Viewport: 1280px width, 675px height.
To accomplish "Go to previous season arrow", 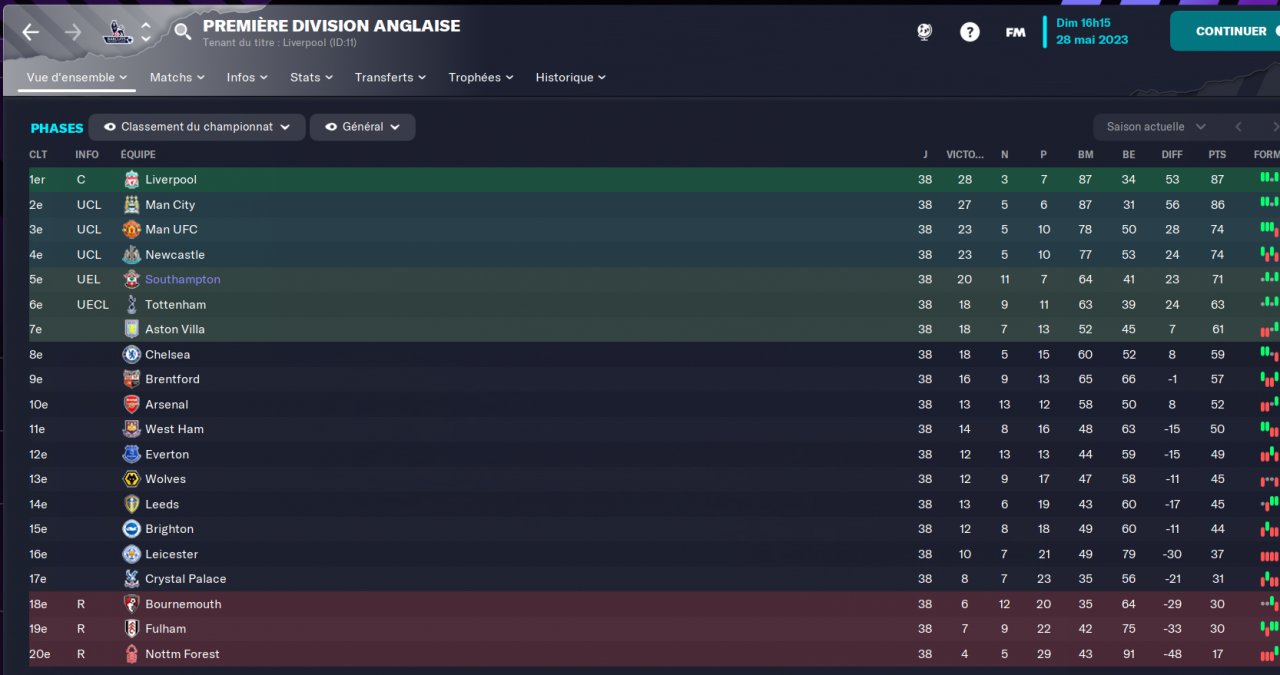I will [x=1238, y=127].
